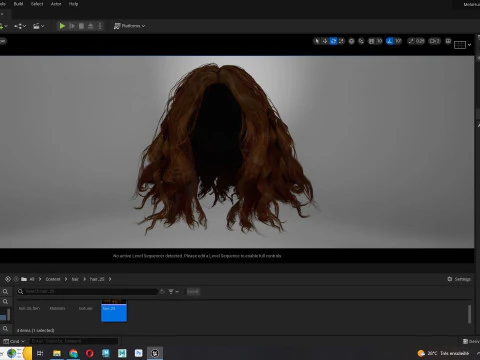Toggle grid snapping in viewport toolbar

pyautogui.click(x=371, y=41)
